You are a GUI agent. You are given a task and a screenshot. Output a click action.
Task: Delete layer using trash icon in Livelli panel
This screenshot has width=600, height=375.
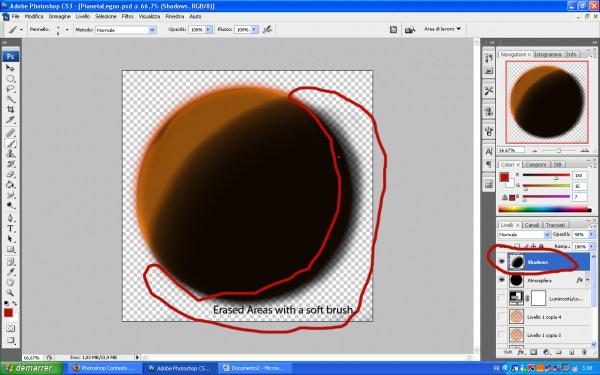584,352
